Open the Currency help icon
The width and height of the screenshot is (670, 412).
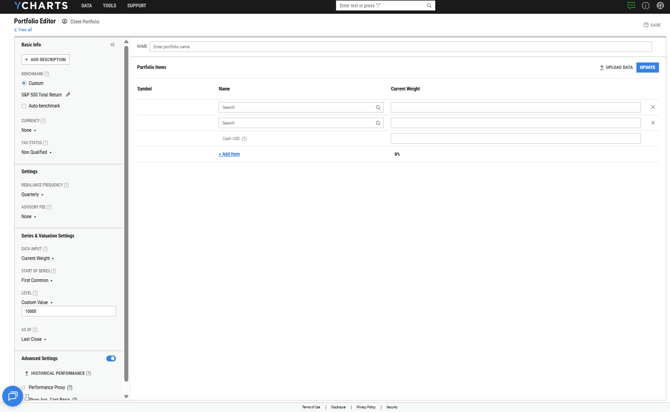coord(43,121)
